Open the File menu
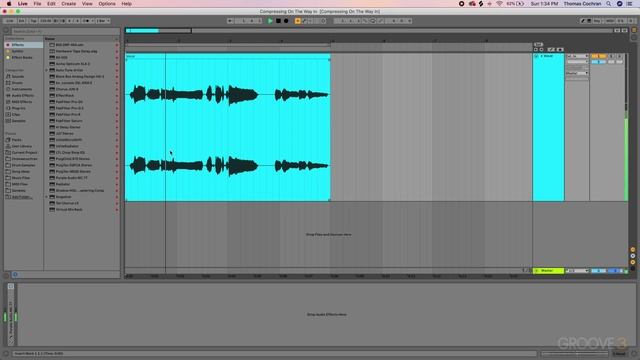 click(37, 4)
